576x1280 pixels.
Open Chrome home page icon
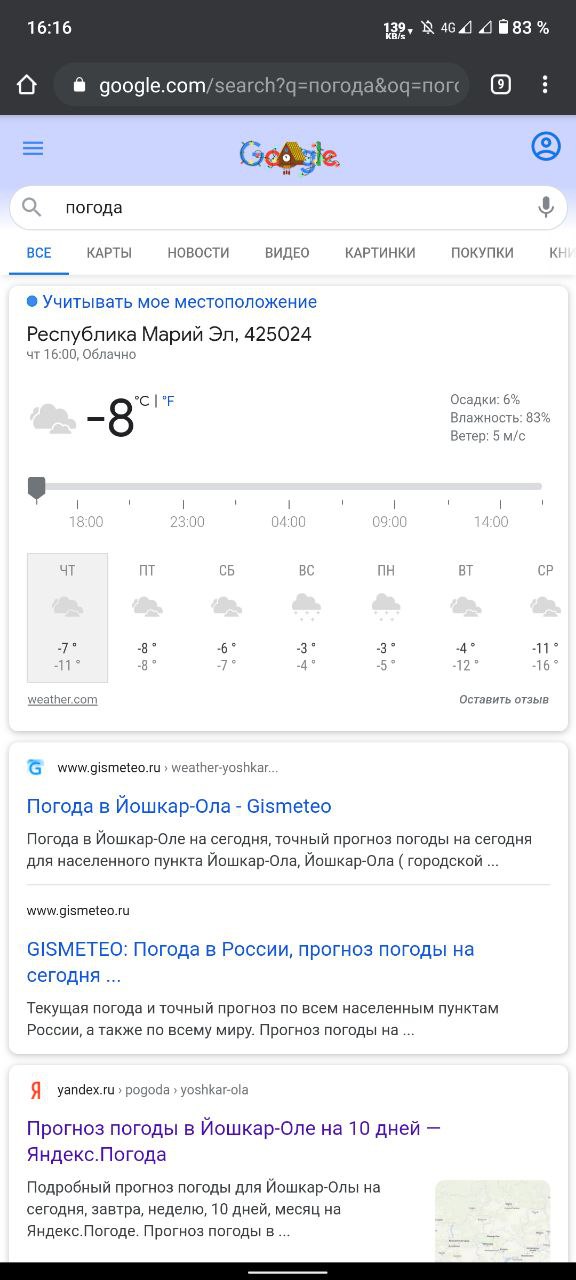point(27,85)
